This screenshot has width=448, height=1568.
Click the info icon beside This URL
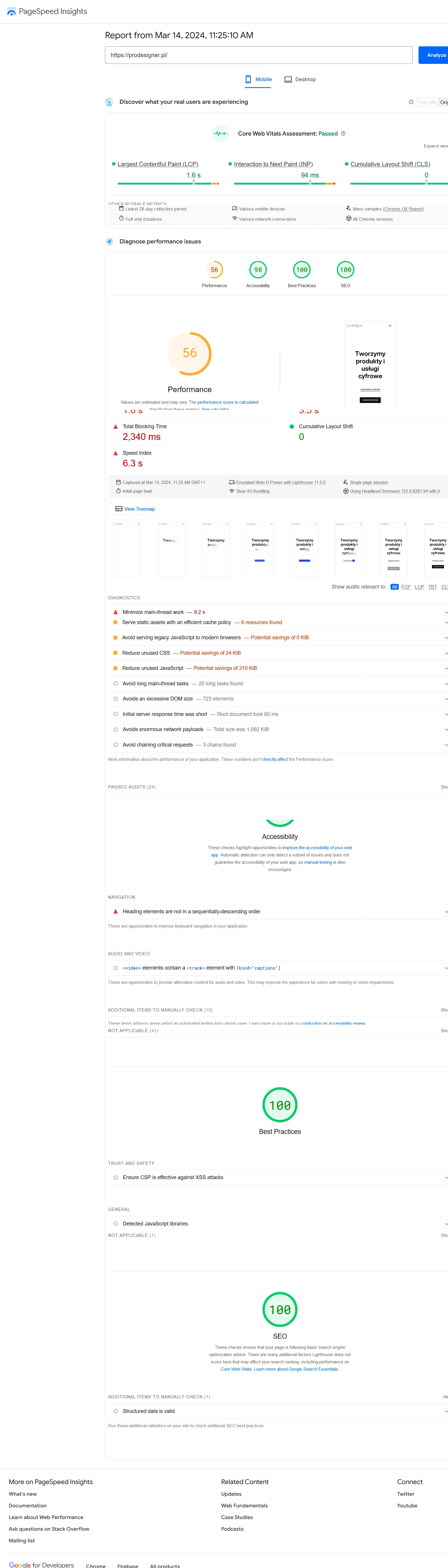pos(411,102)
